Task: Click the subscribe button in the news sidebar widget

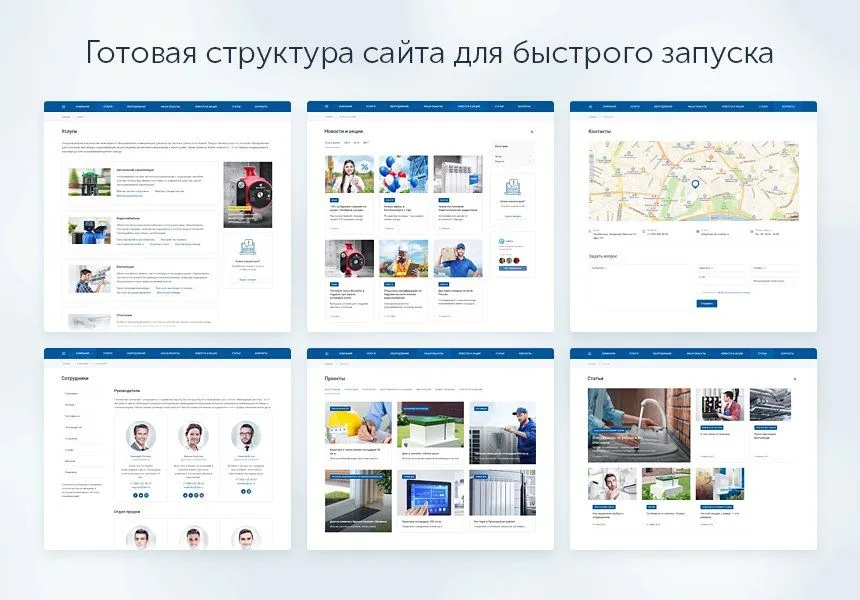Action: click(x=512, y=269)
